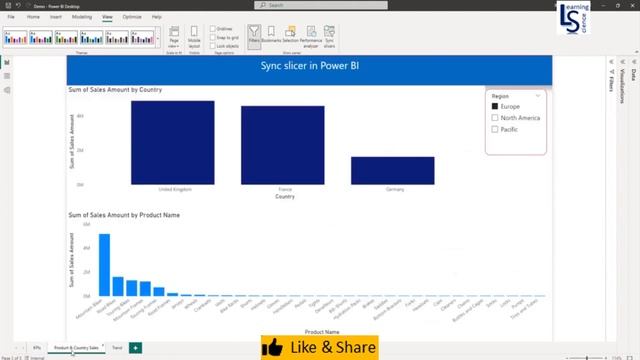Viewport: 640px width, 360px height.
Task: Toggle the Filters pane button
Action: coord(254,36)
